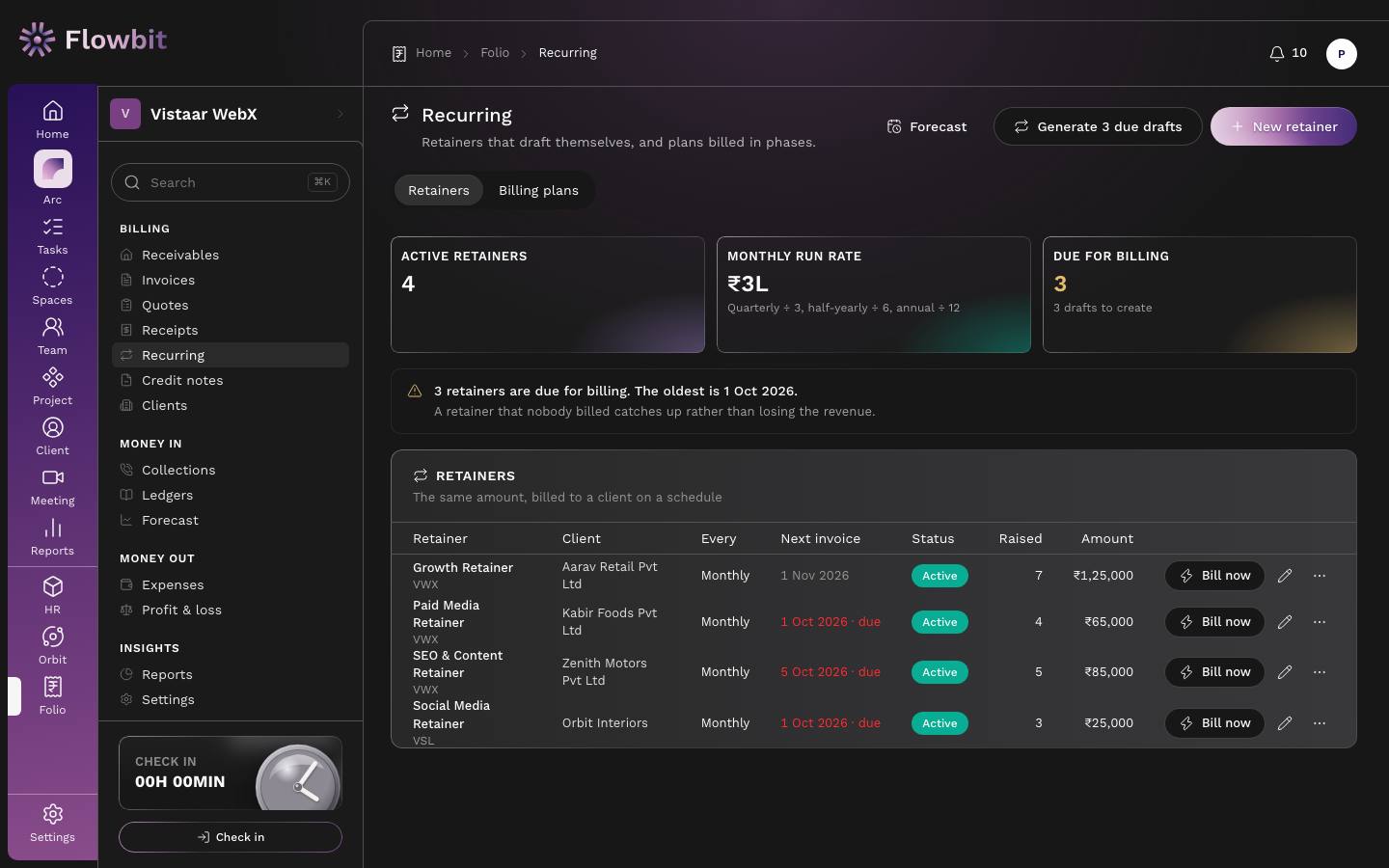Screen dimensions: 1389x868
Task: Open the Forecast button in the header
Action: (x=926, y=126)
